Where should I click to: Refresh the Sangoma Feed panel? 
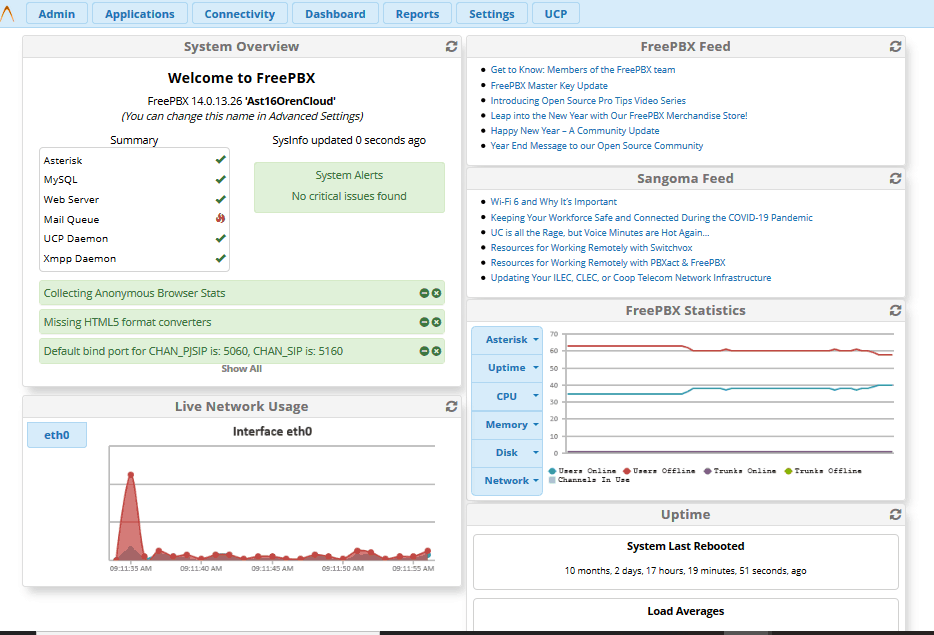[x=895, y=179]
